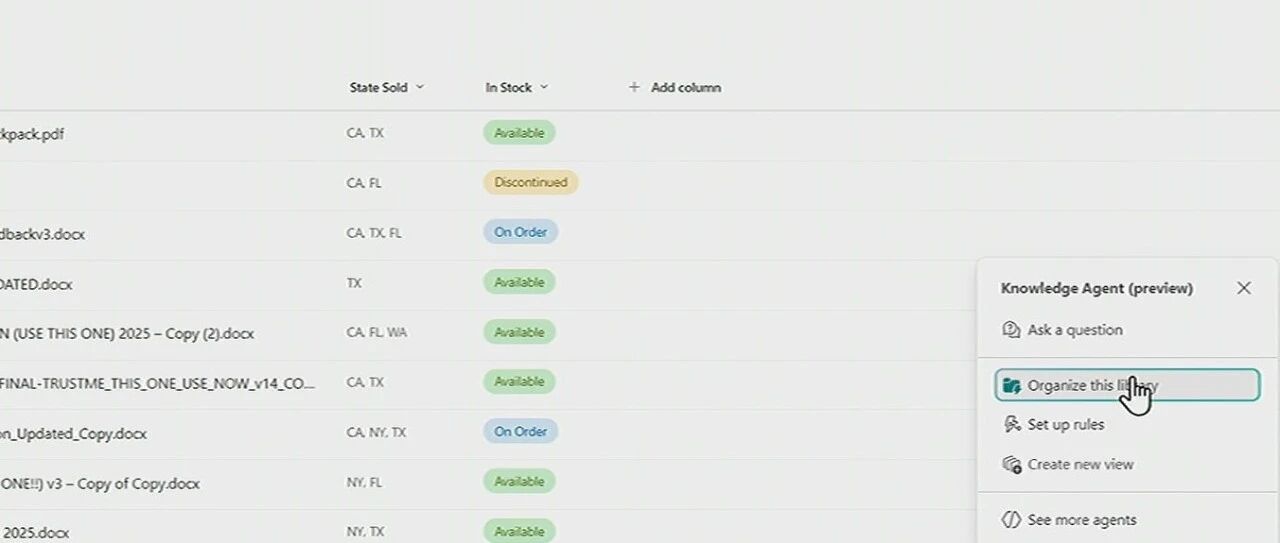Screen dimensions: 1280x543
Task: Click the Organize this library folder icon
Action: (x=1011, y=385)
